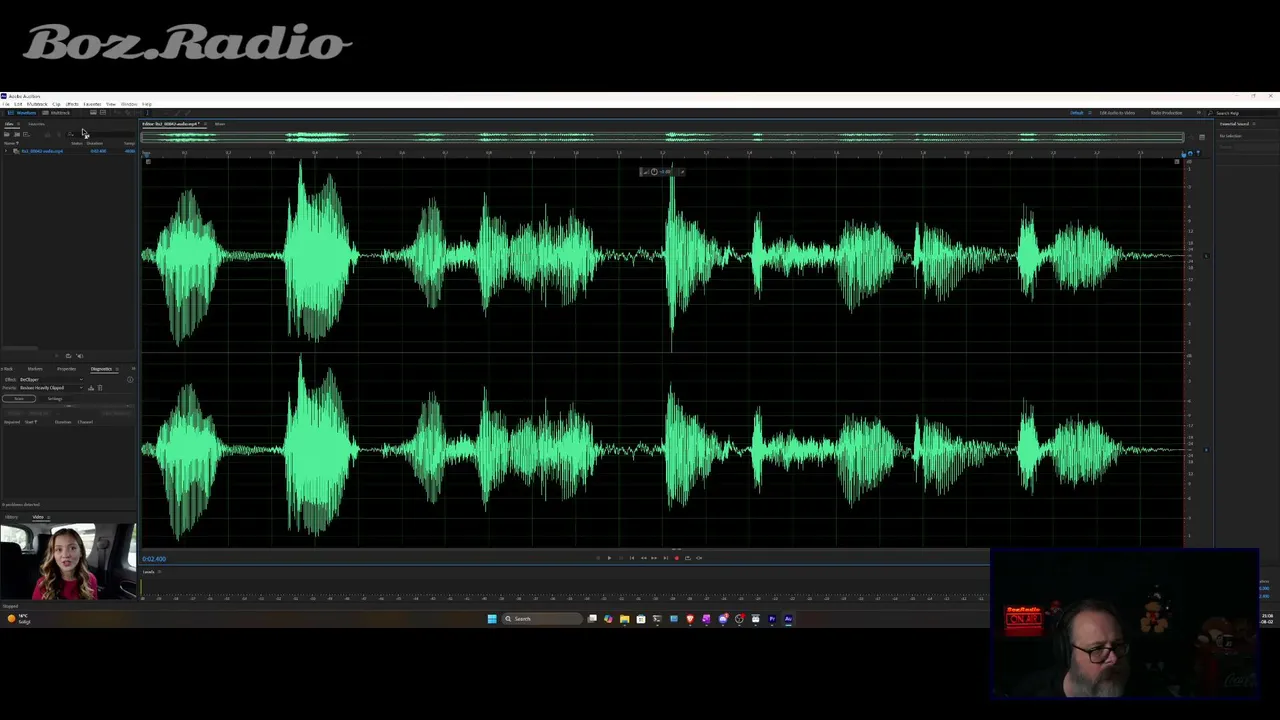Select the Files panel tab

[x=10, y=124]
